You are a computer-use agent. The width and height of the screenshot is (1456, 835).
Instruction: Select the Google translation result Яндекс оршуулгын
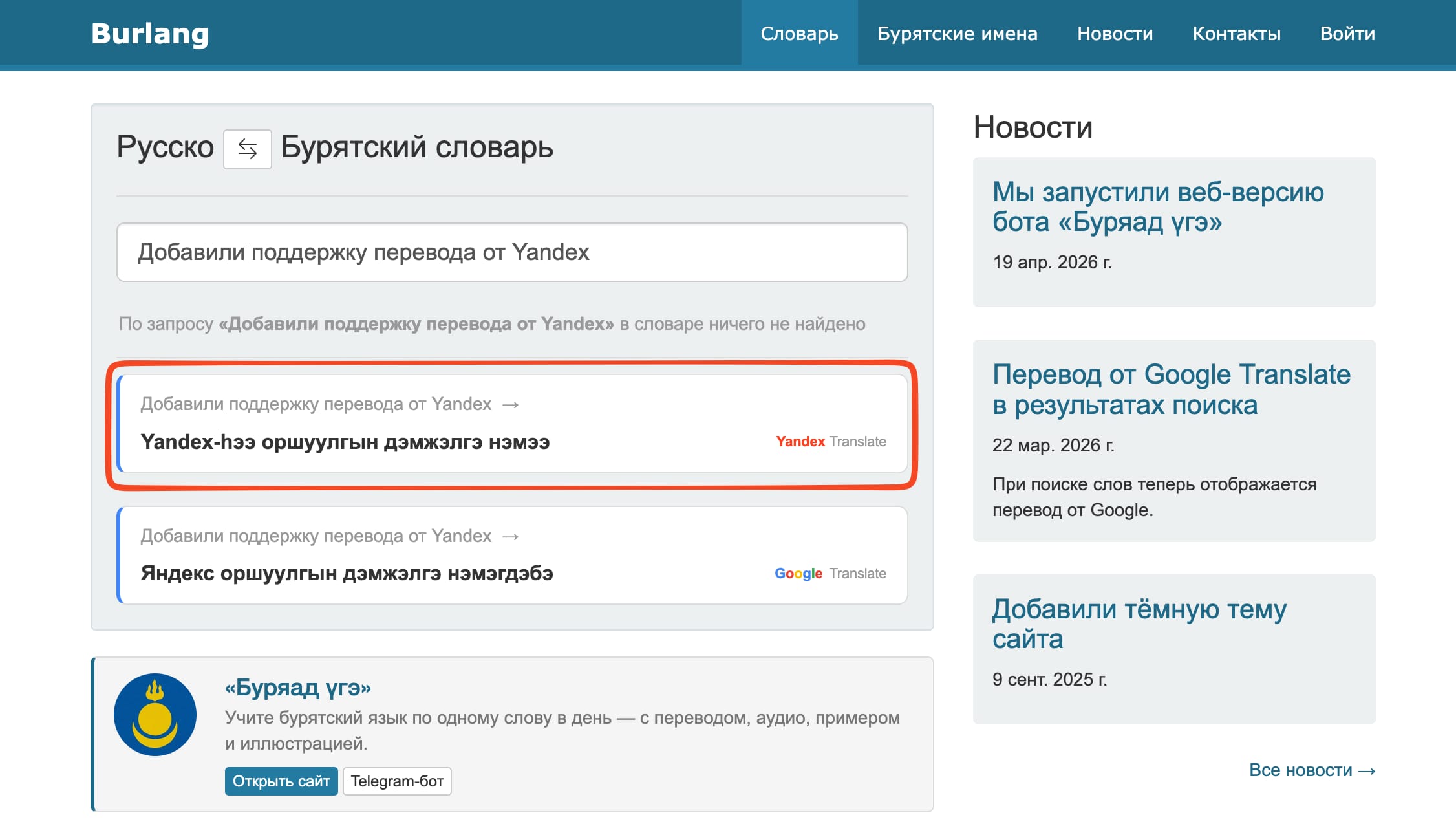point(347,574)
